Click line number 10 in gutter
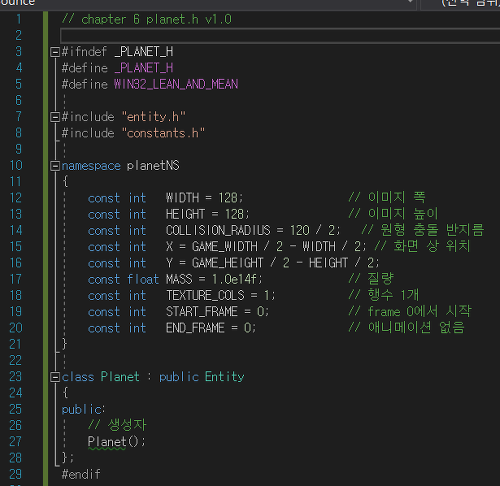Viewport: 500px width, 486px height. point(16,166)
